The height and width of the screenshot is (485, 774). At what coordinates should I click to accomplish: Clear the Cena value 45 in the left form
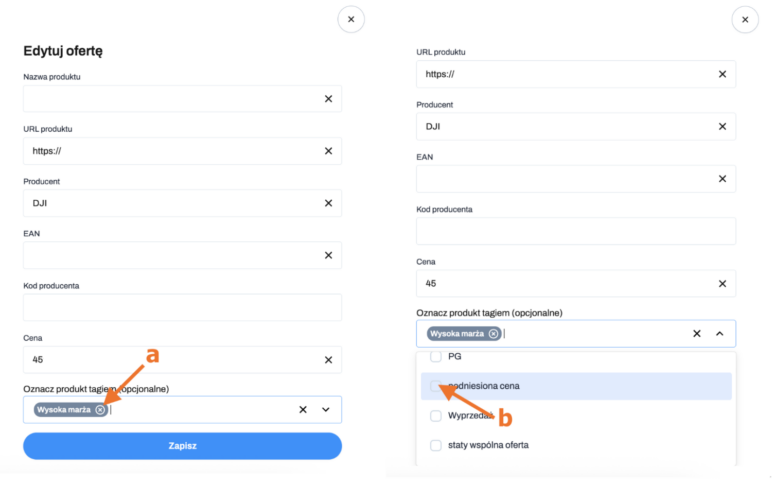pyautogui.click(x=328, y=360)
